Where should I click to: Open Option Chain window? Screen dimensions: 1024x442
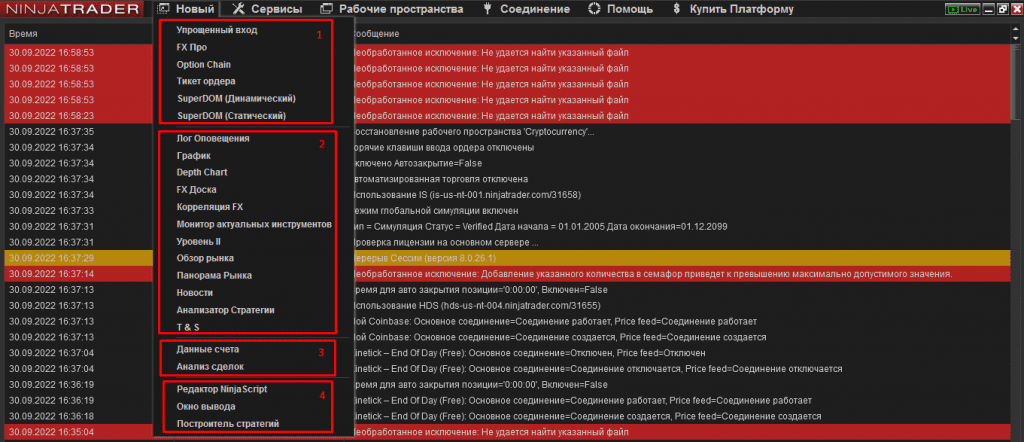tap(203, 65)
